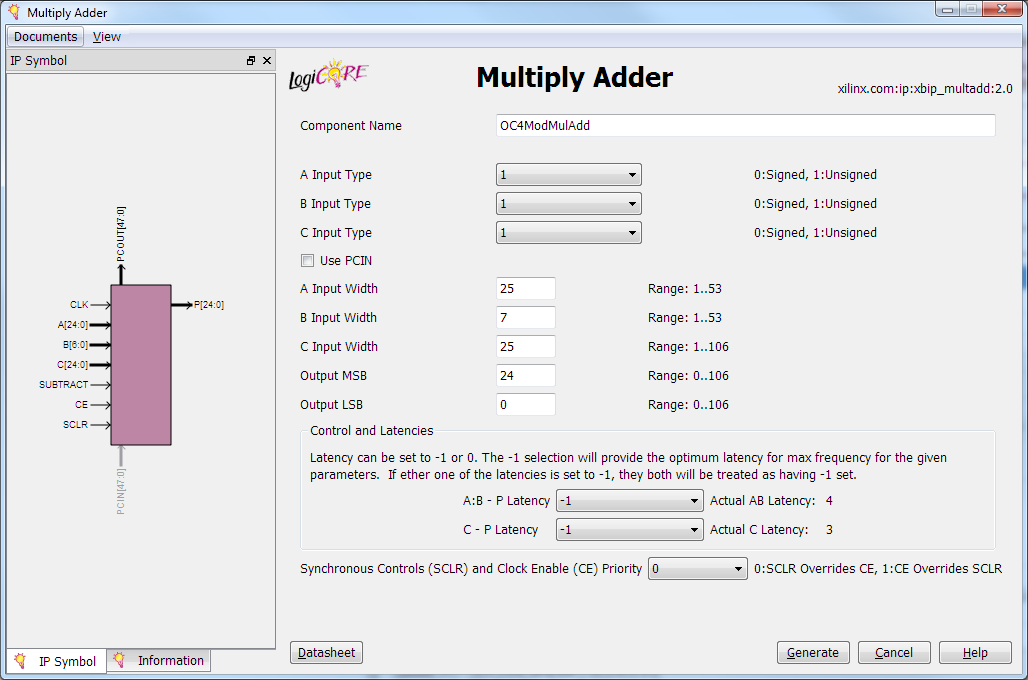The image size is (1028, 680).
Task: Click the IP Symbol tab lightbulb icon
Action: [20, 660]
